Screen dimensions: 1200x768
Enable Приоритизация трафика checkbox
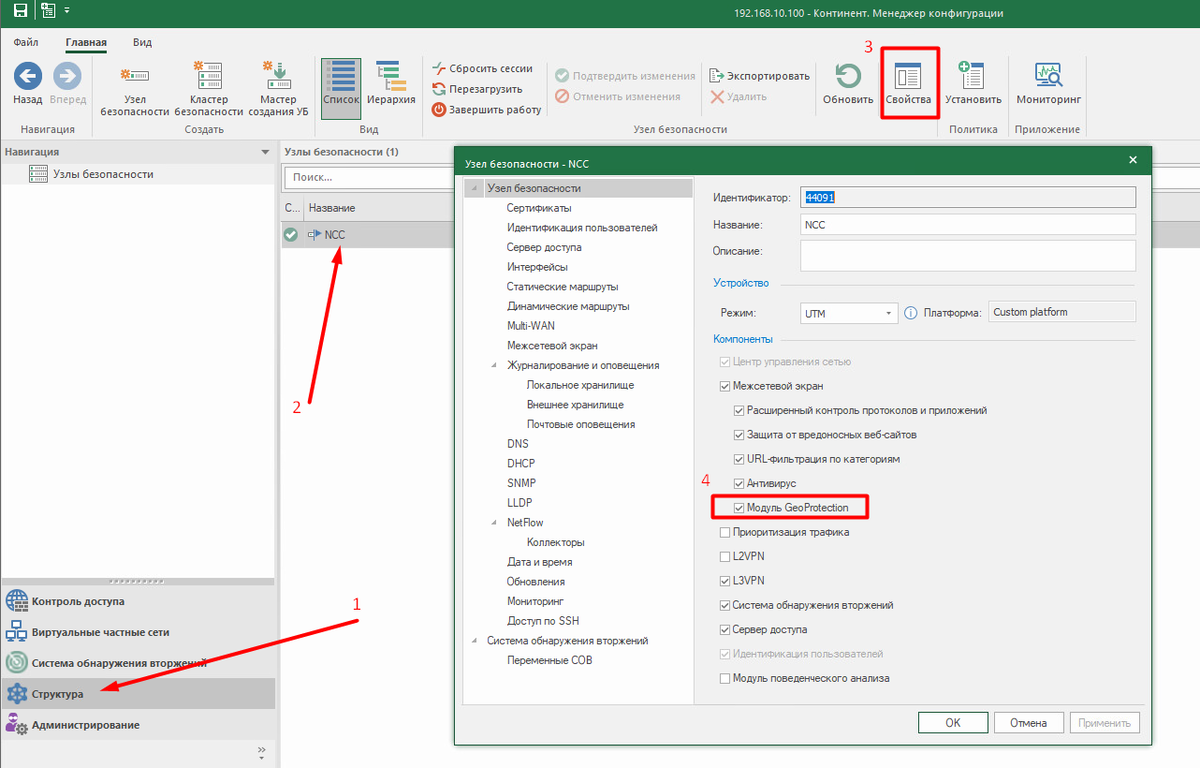click(726, 532)
